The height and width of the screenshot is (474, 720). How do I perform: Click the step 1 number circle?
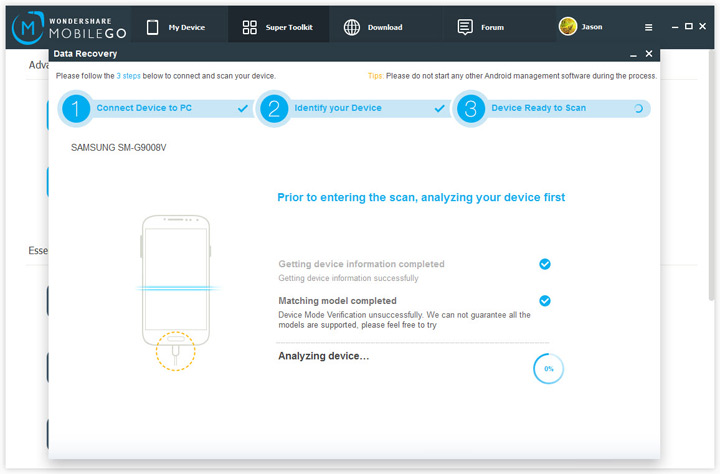pyautogui.click(x=75, y=108)
